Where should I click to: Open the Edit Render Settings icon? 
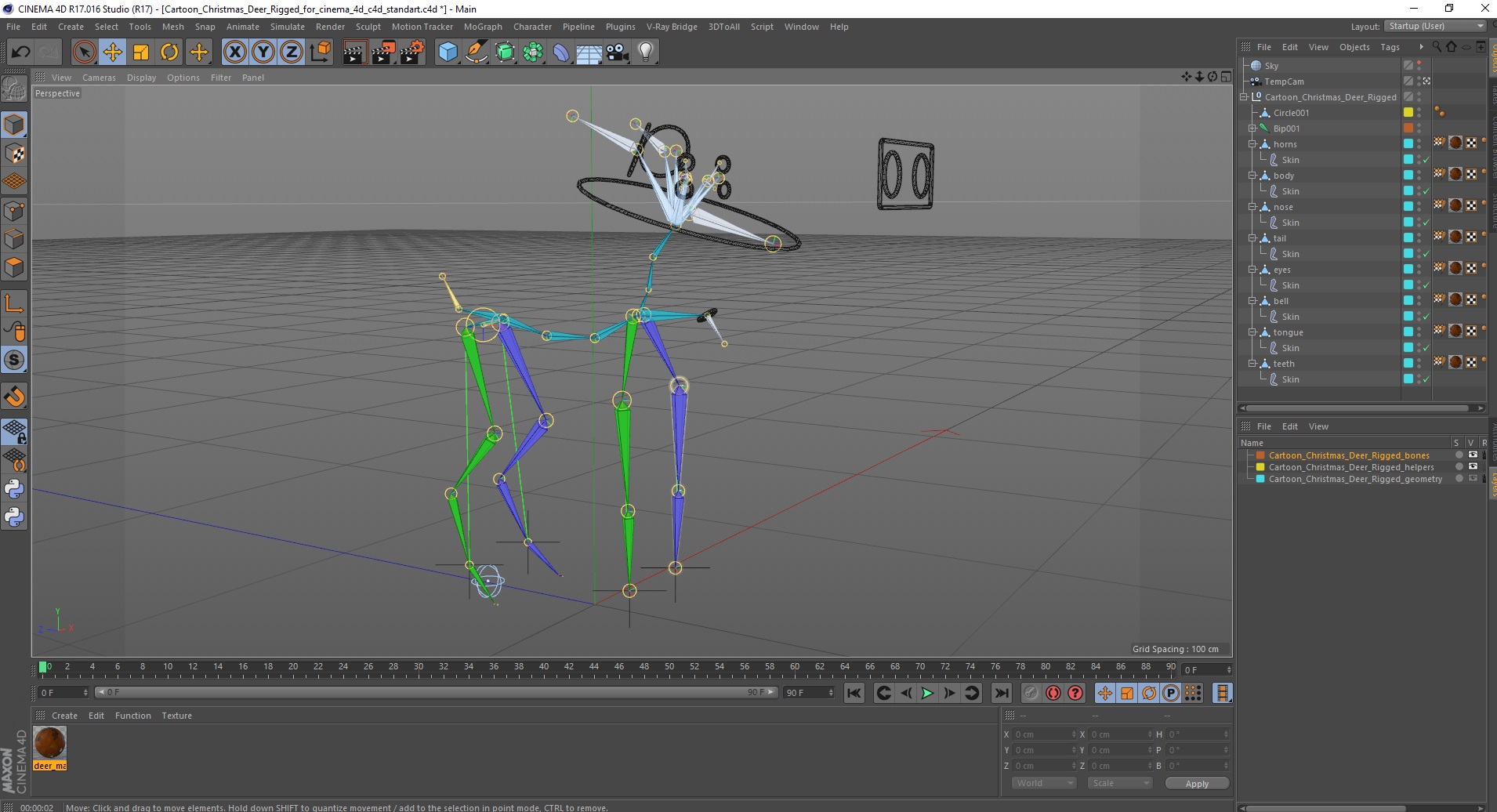(x=412, y=53)
